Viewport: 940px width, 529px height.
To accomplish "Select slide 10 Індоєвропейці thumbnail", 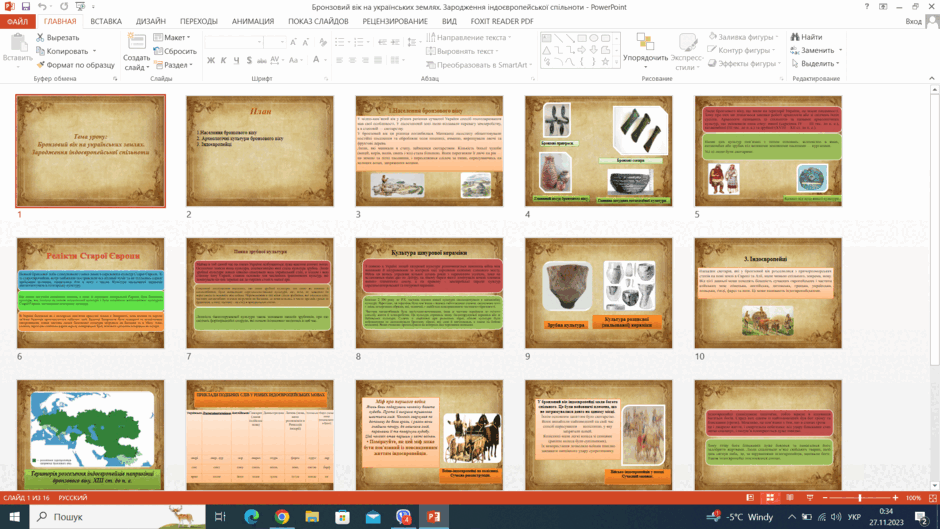I will pyautogui.click(x=768, y=293).
